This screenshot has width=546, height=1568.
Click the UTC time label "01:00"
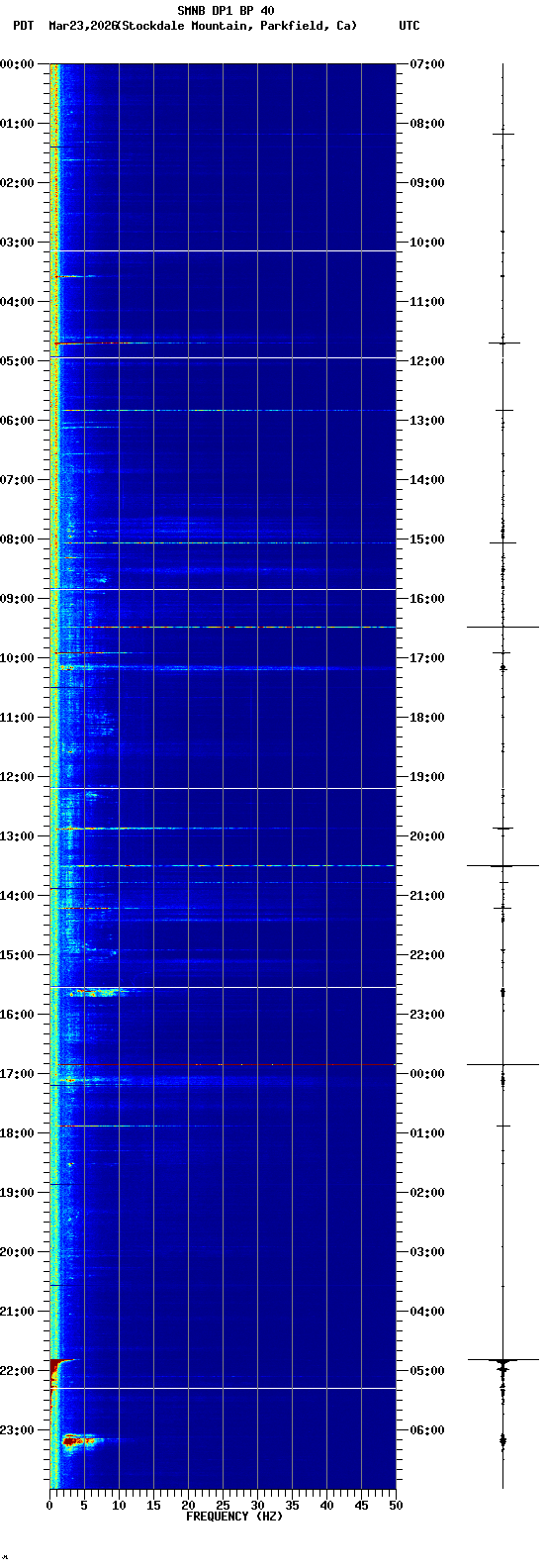click(427, 1133)
